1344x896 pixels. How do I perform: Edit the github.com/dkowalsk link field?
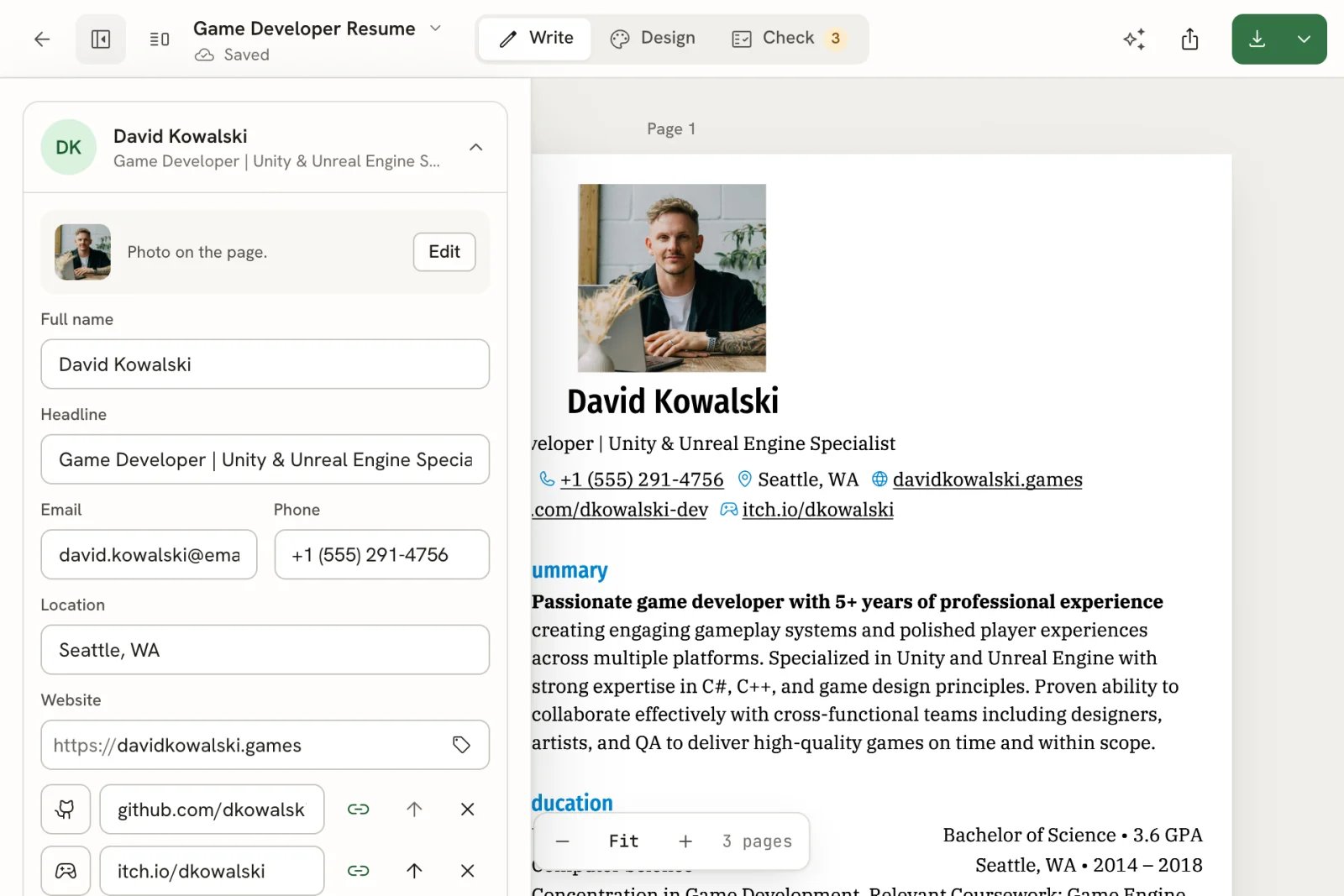[212, 809]
